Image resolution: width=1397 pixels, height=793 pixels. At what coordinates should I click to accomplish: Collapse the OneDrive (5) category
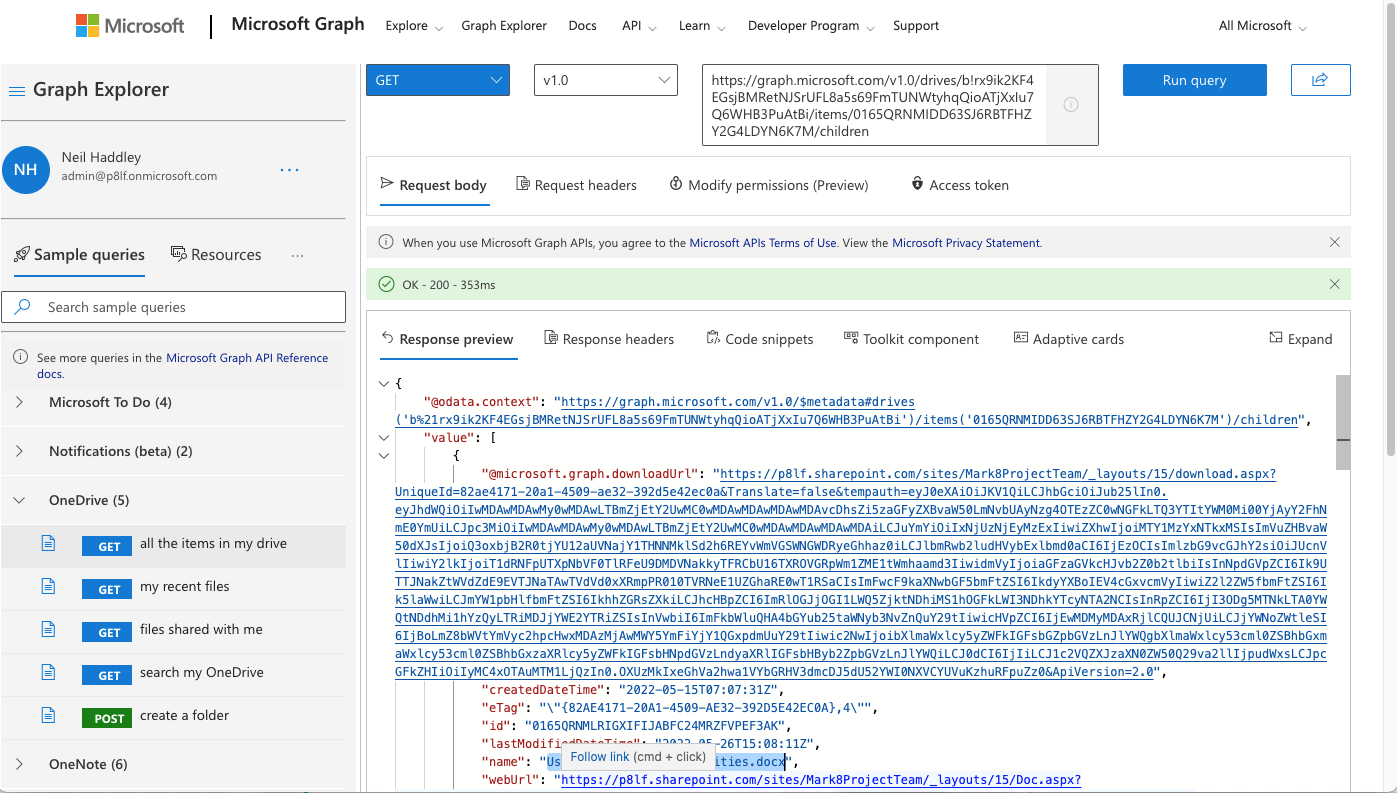[x=89, y=500]
